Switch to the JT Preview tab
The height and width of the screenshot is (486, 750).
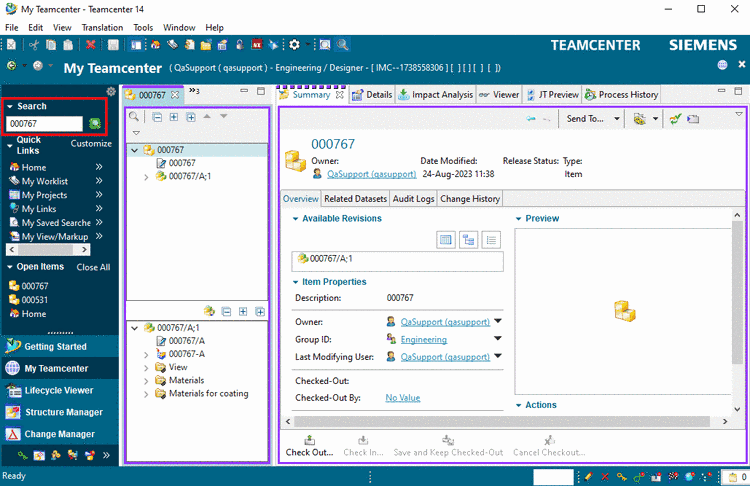point(552,95)
